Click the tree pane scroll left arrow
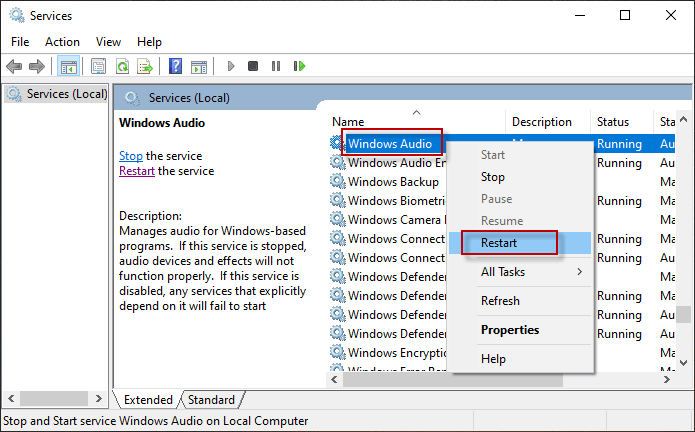The width and height of the screenshot is (695, 432). 12,398
